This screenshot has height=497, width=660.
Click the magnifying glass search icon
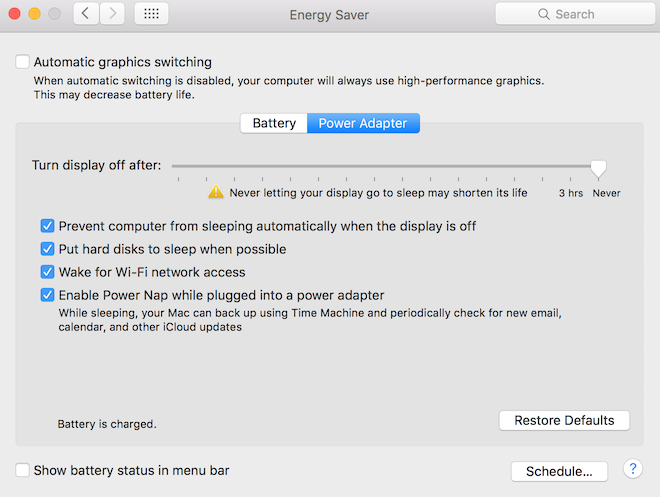[543, 14]
